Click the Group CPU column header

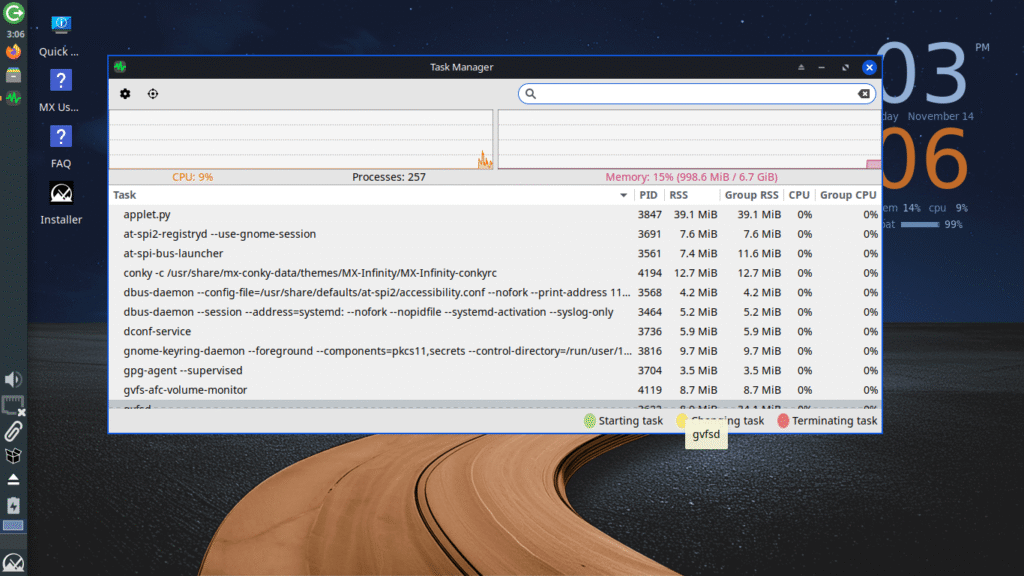tap(847, 195)
